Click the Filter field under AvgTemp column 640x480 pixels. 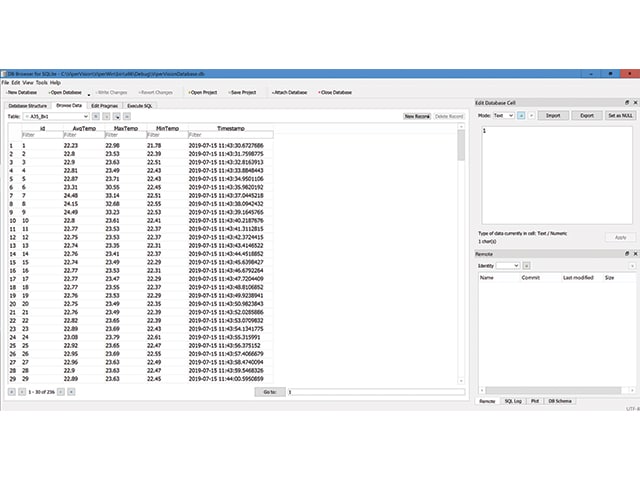click(x=84, y=135)
